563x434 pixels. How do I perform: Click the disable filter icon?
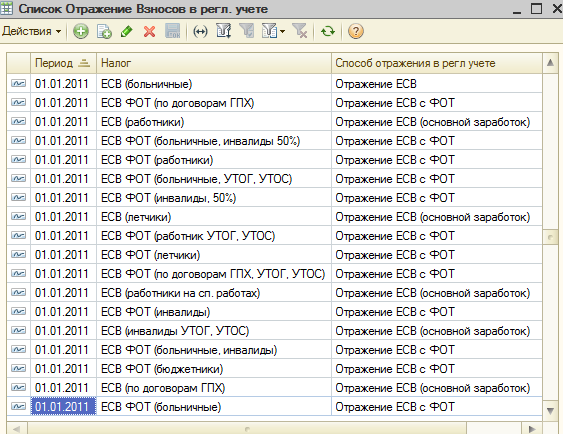299,31
